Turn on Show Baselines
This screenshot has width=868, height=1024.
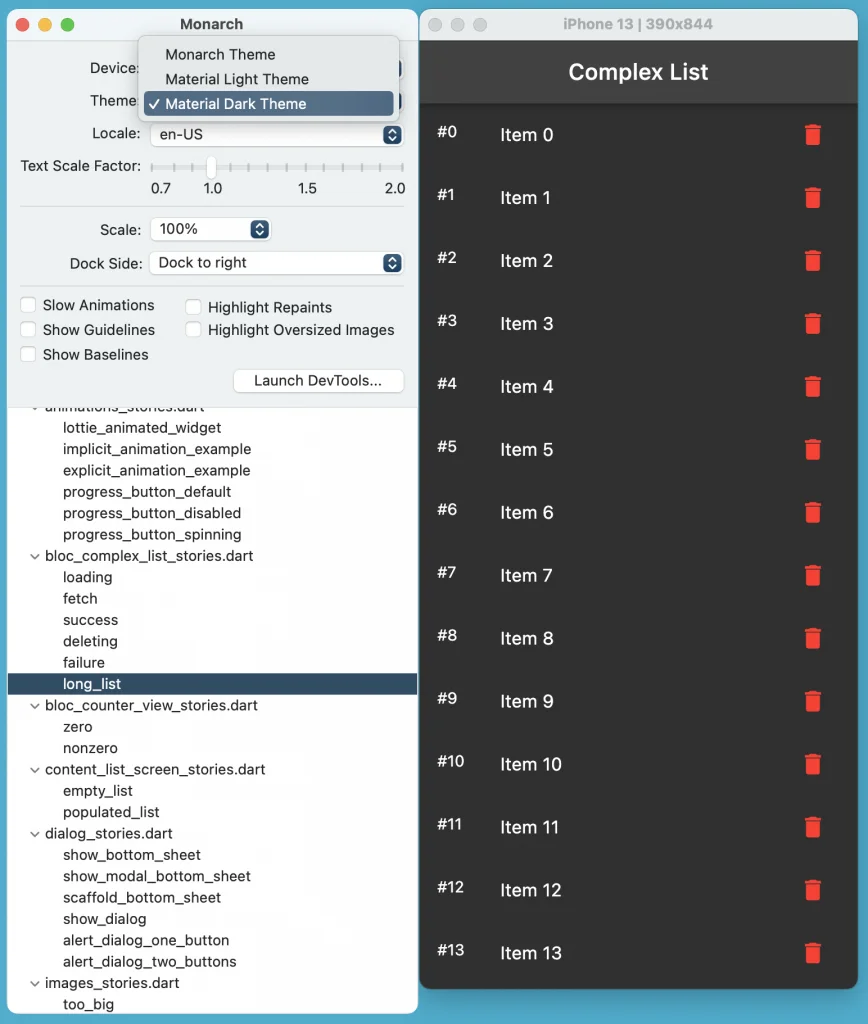pyautogui.click(x=29, y=354)
